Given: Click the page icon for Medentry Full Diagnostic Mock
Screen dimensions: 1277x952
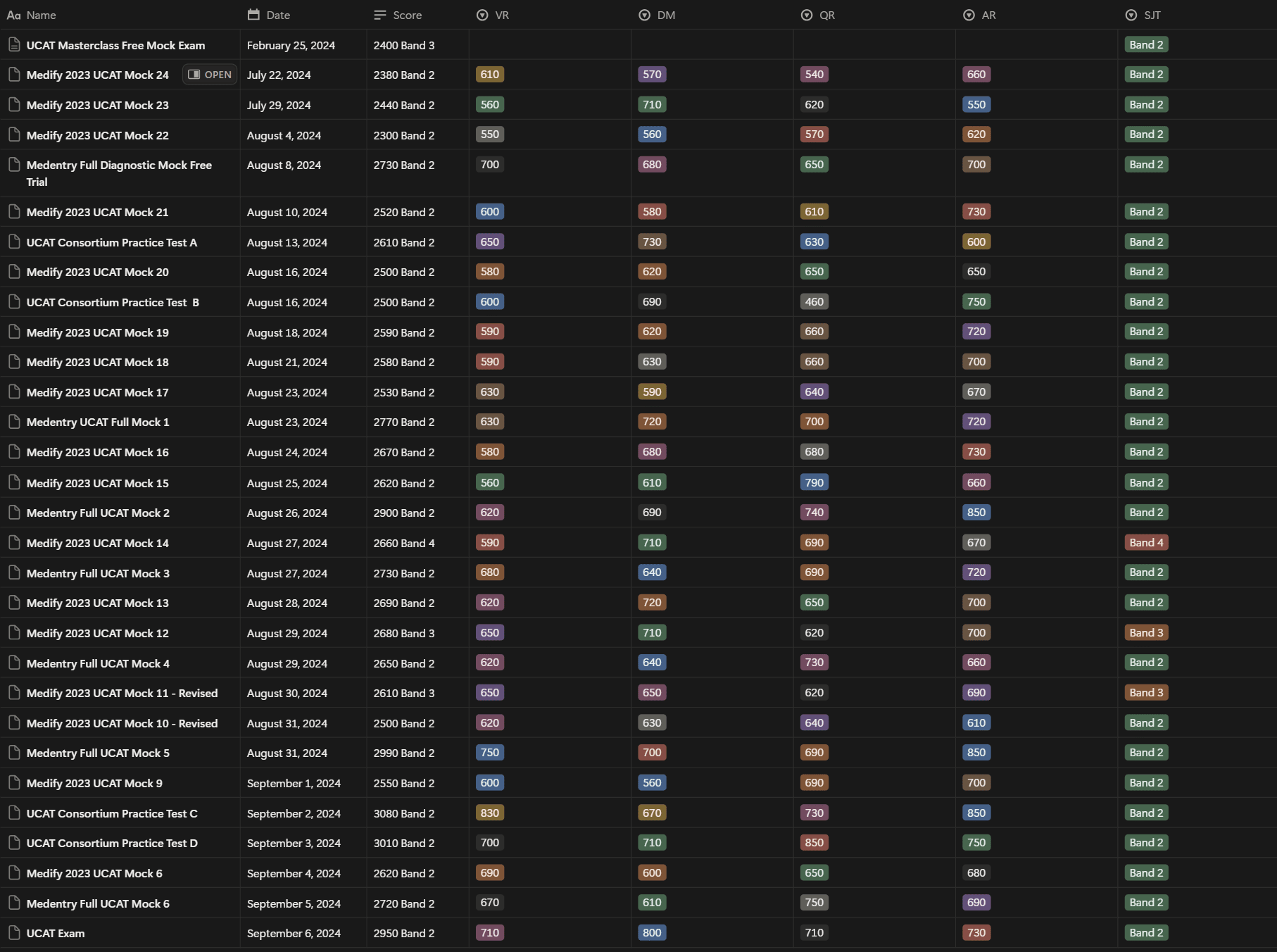Looking at the screenshot, I should pos(13,165).
